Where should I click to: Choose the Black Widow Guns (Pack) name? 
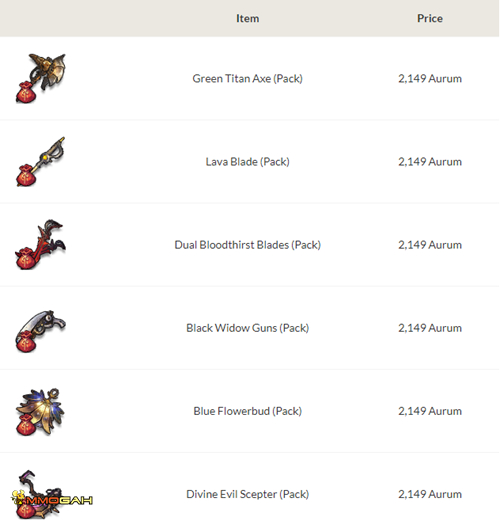(x=248, y=328)
